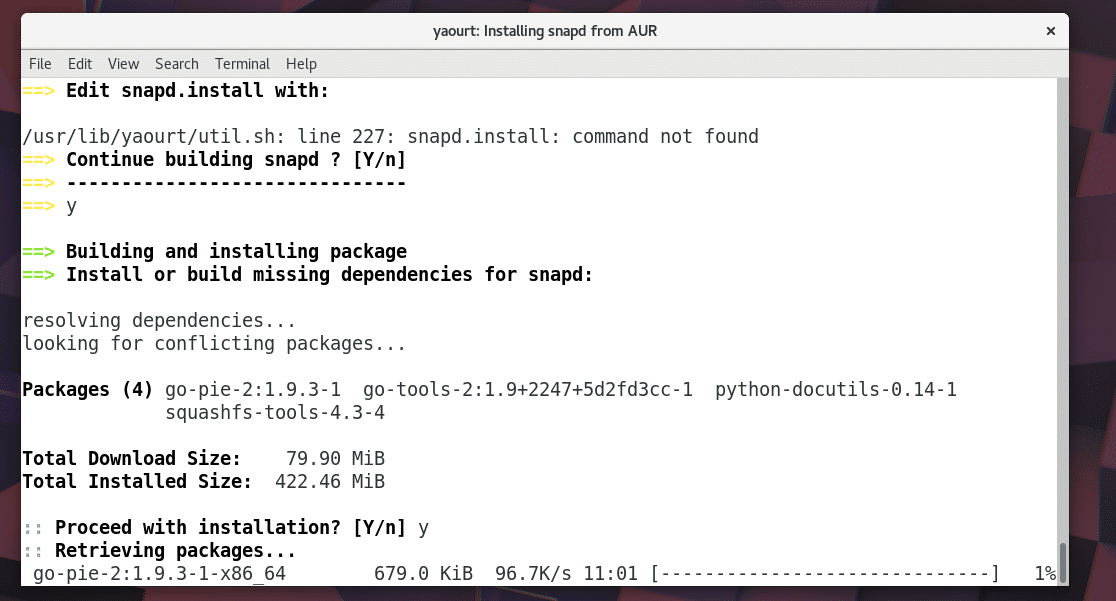The height and width of the screenshot is (601, 1116).
Task: Click the snapd.install error message line
Action: click(390, 136)
